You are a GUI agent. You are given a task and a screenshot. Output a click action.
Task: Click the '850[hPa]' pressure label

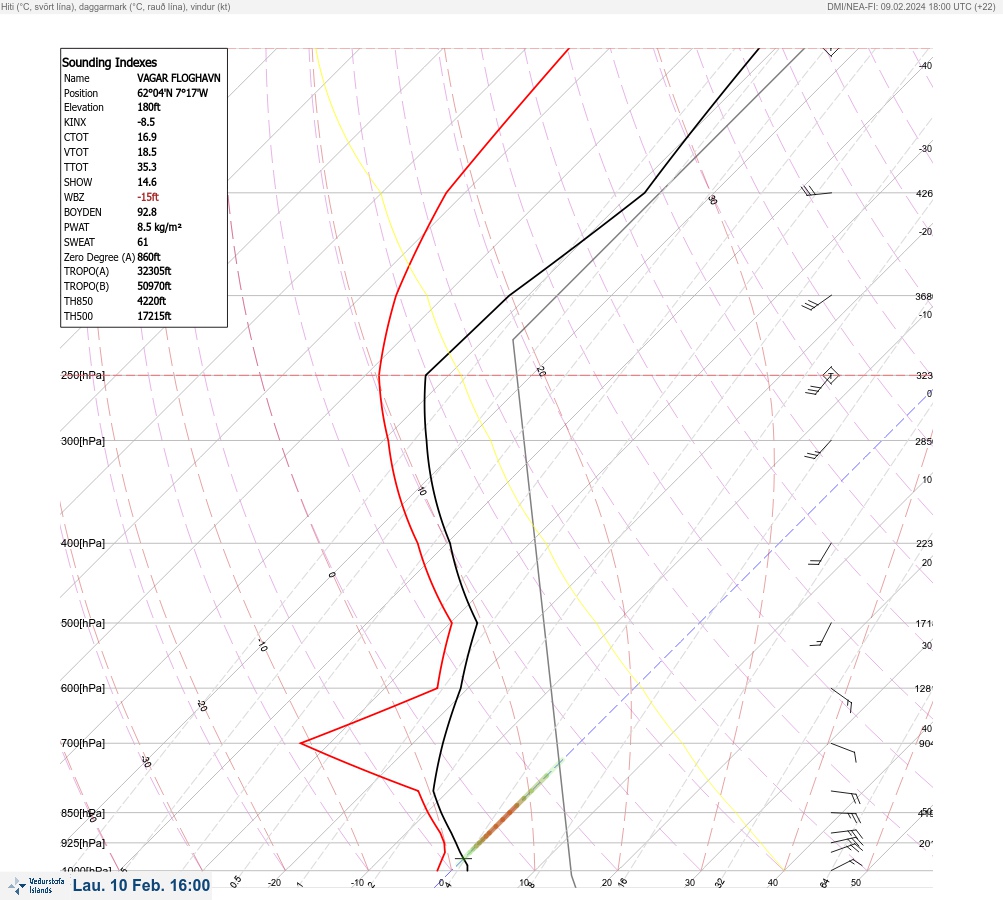(x=83, y=813)
